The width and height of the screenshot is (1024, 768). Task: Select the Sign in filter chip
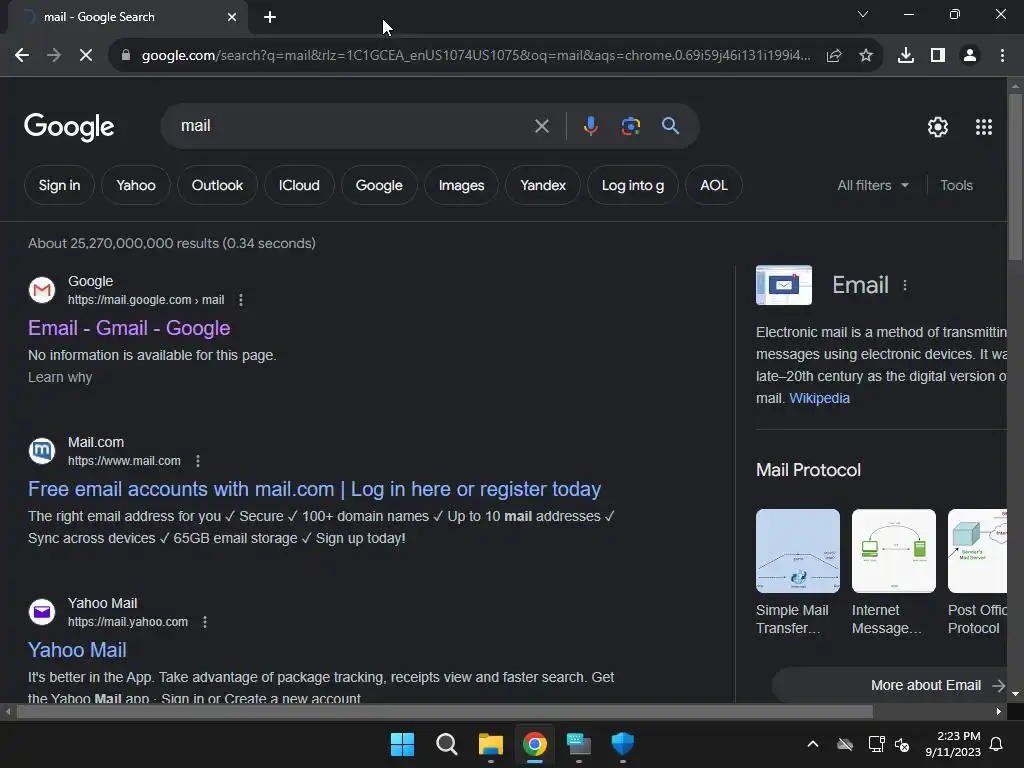[x=59, y=185]
